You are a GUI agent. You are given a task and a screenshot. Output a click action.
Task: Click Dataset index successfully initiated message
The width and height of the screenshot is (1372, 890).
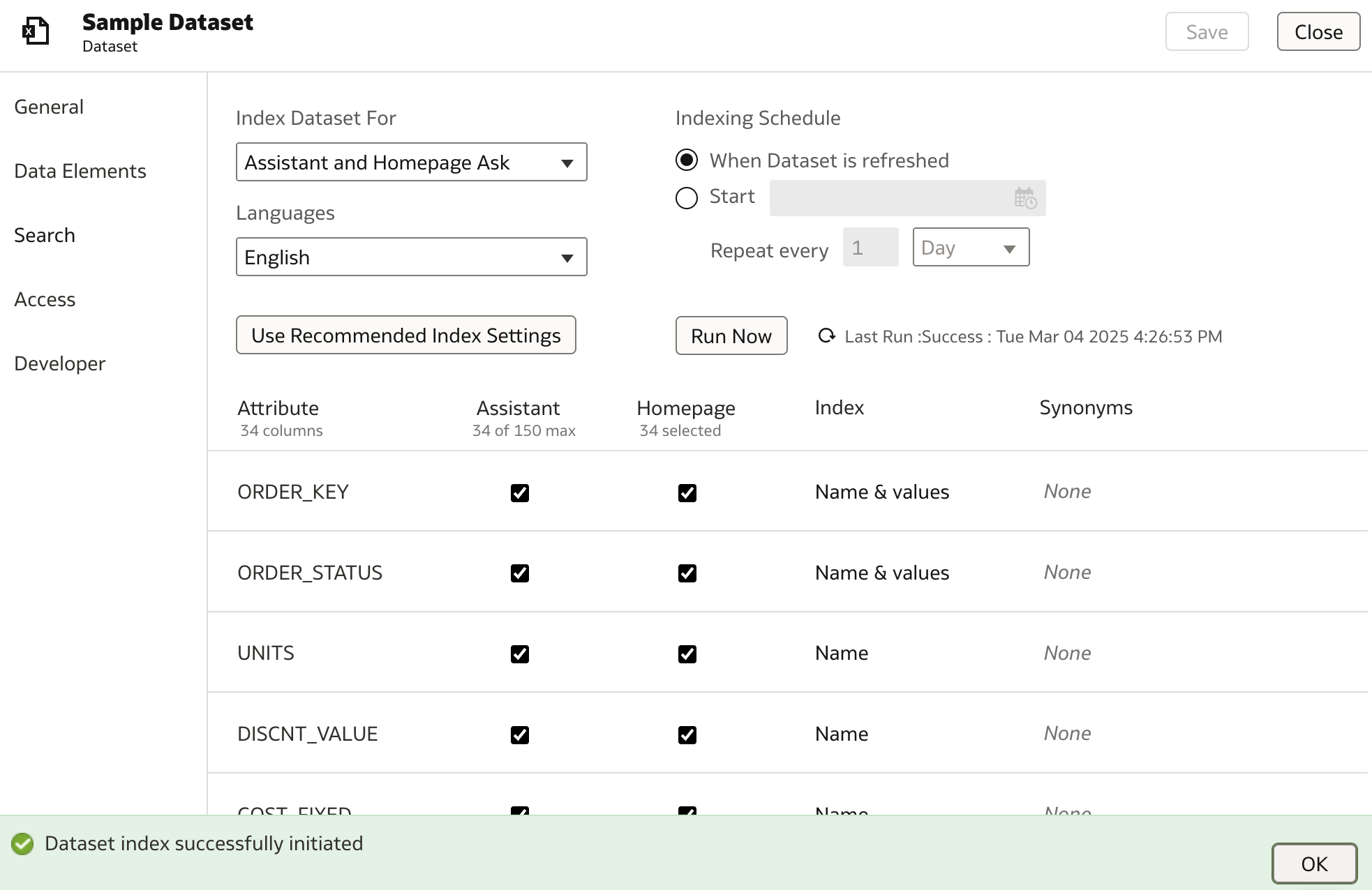(x=204, y=843)
